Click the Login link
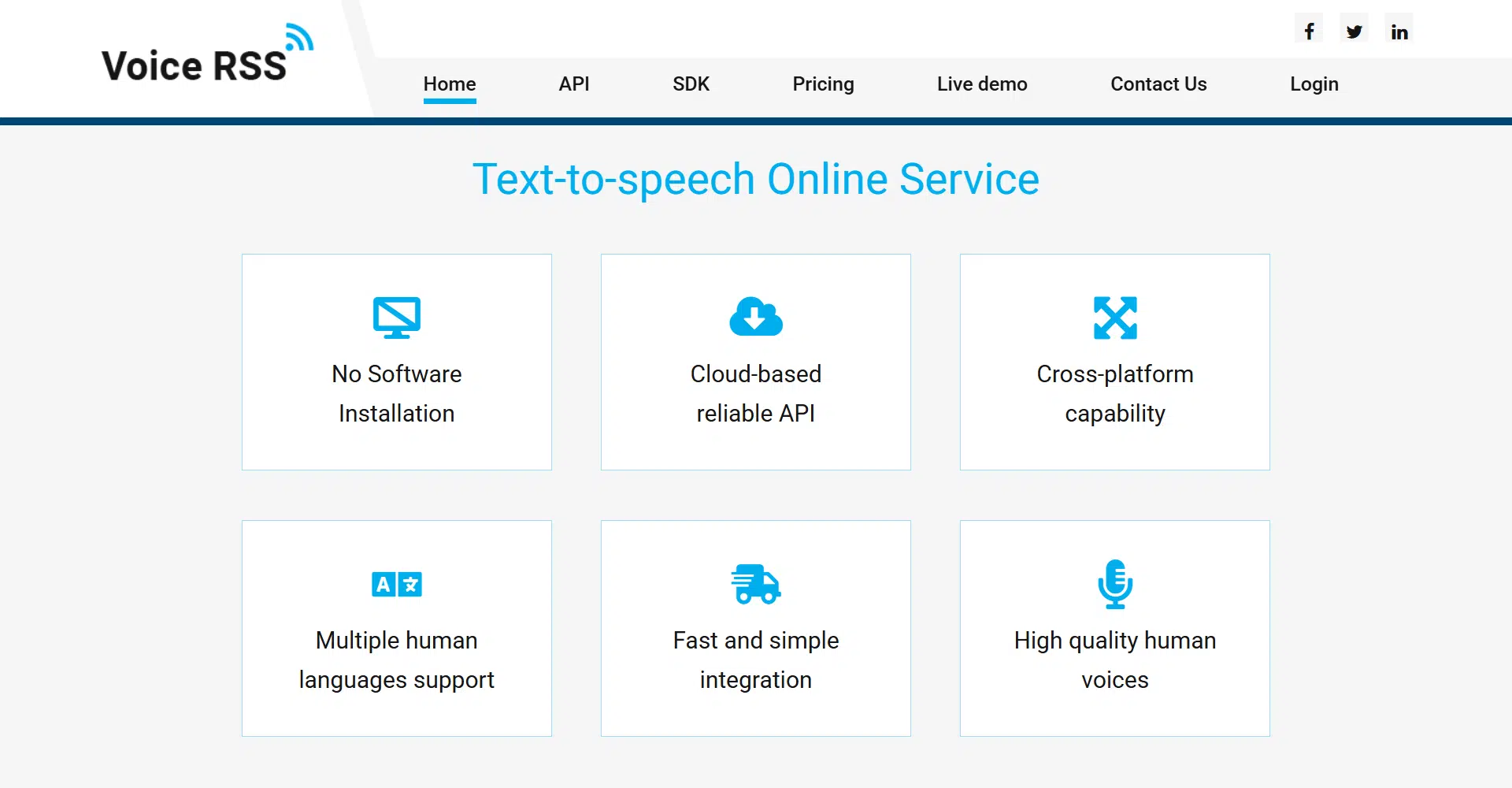1512x788 pixels. click(1314, 84)
